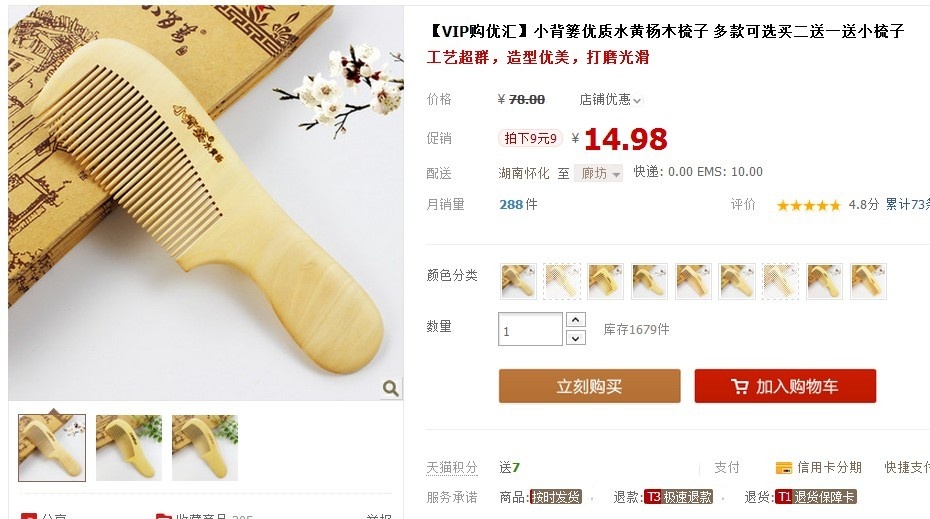Select the last comb color option
This screenshot has height=519, width=930.
868,281
